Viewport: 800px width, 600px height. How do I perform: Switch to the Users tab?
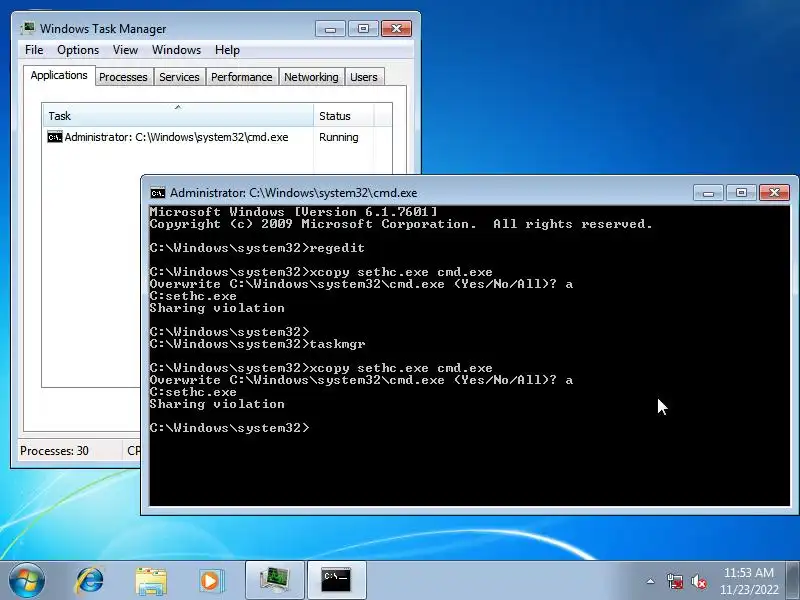tap(364, 77)
